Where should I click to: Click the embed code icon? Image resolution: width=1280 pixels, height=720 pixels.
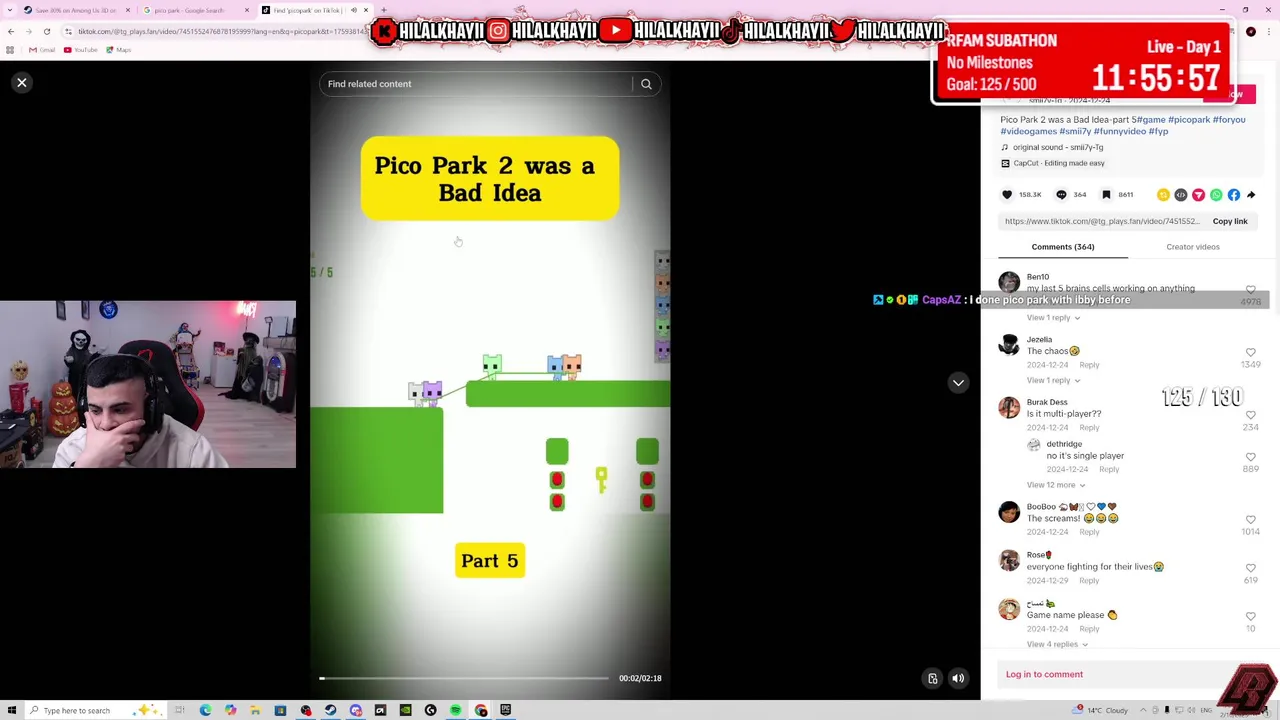tap(1181, 195)
